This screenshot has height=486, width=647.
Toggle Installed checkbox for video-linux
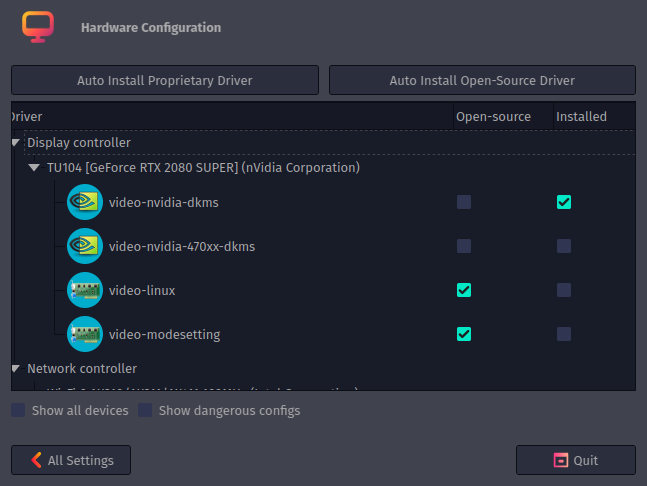[564, 290]
